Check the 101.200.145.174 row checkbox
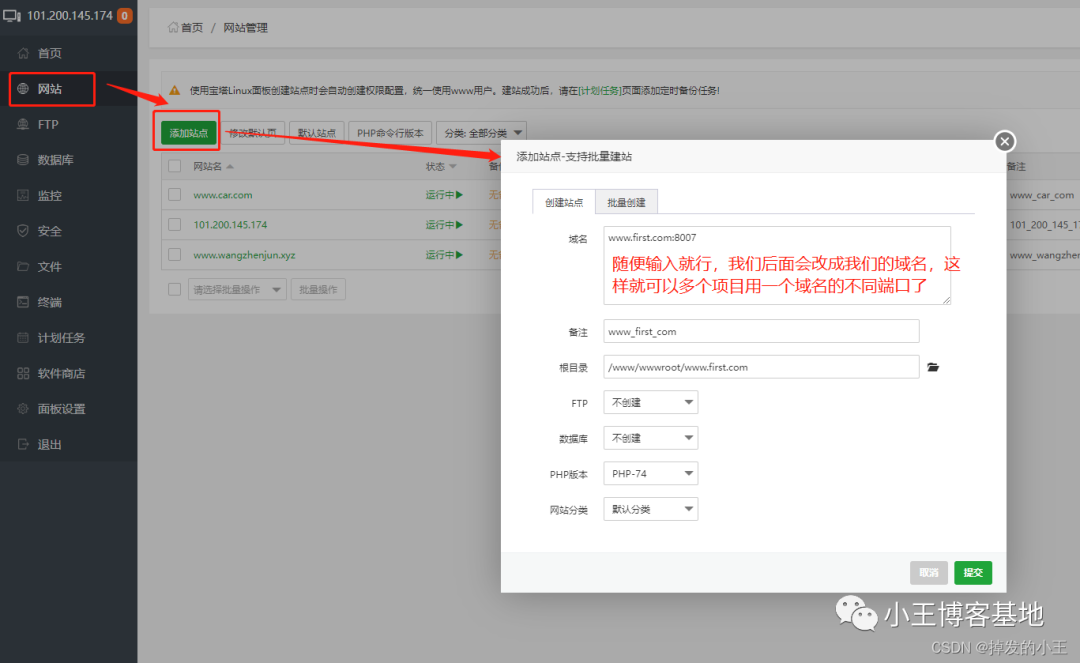 point(175,224)
